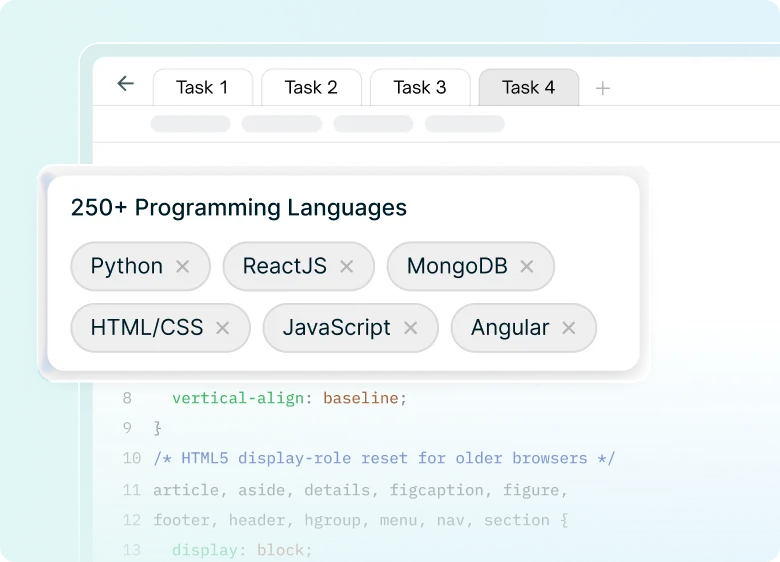Remove the MongoDB tag

527,267
